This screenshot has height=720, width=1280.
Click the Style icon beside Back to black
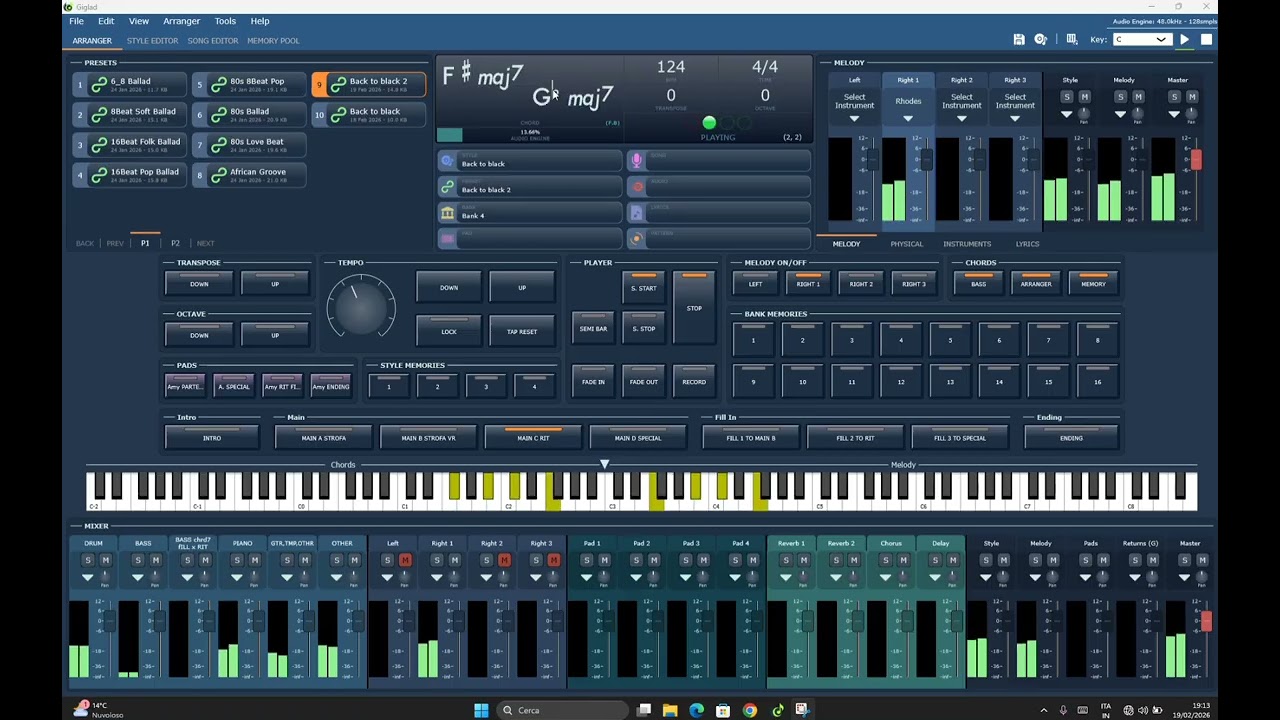[448, 161]
